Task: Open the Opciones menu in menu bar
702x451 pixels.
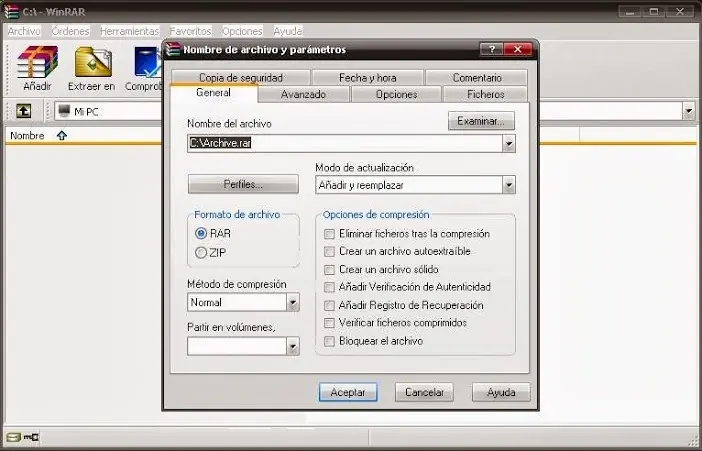Action: click(242, 31)
